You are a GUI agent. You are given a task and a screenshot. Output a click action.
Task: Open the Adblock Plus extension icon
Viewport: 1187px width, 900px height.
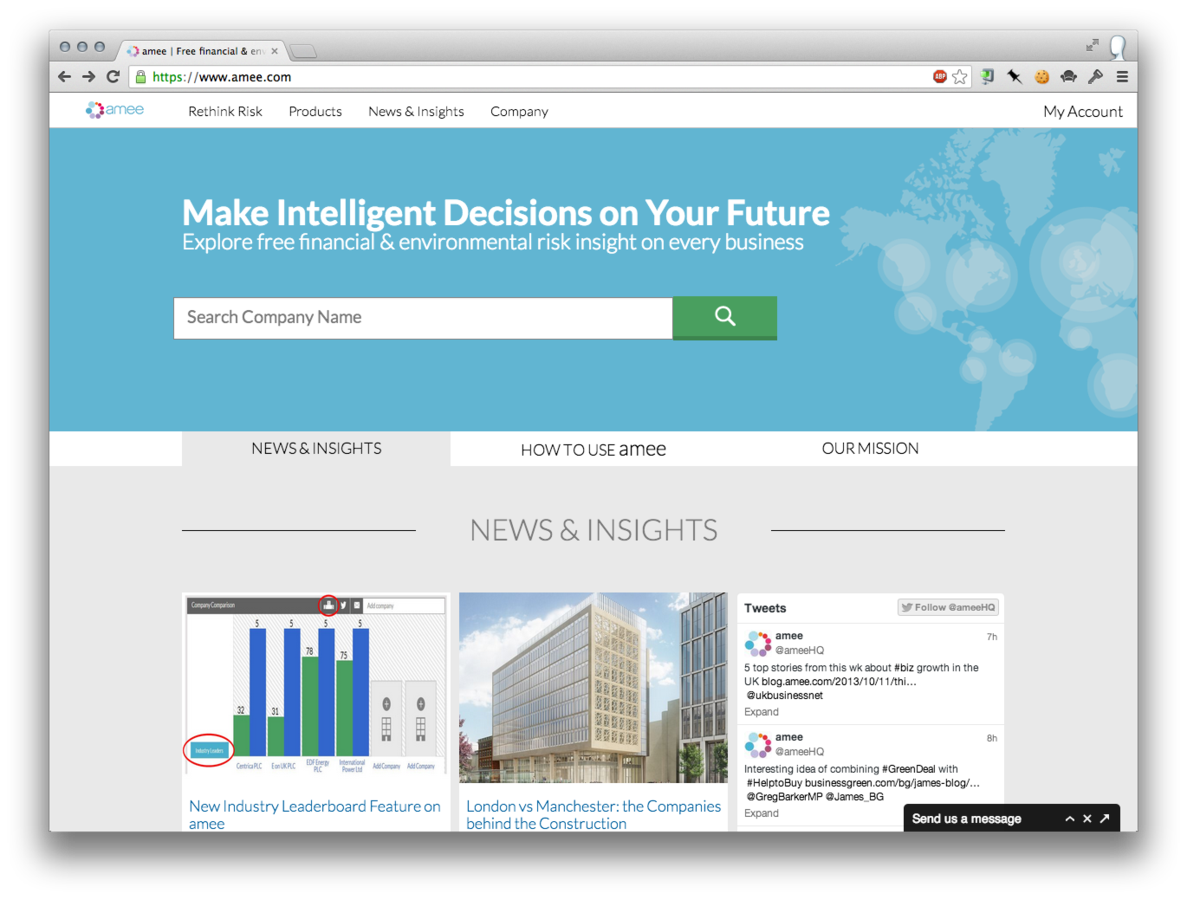click(939, 76)
